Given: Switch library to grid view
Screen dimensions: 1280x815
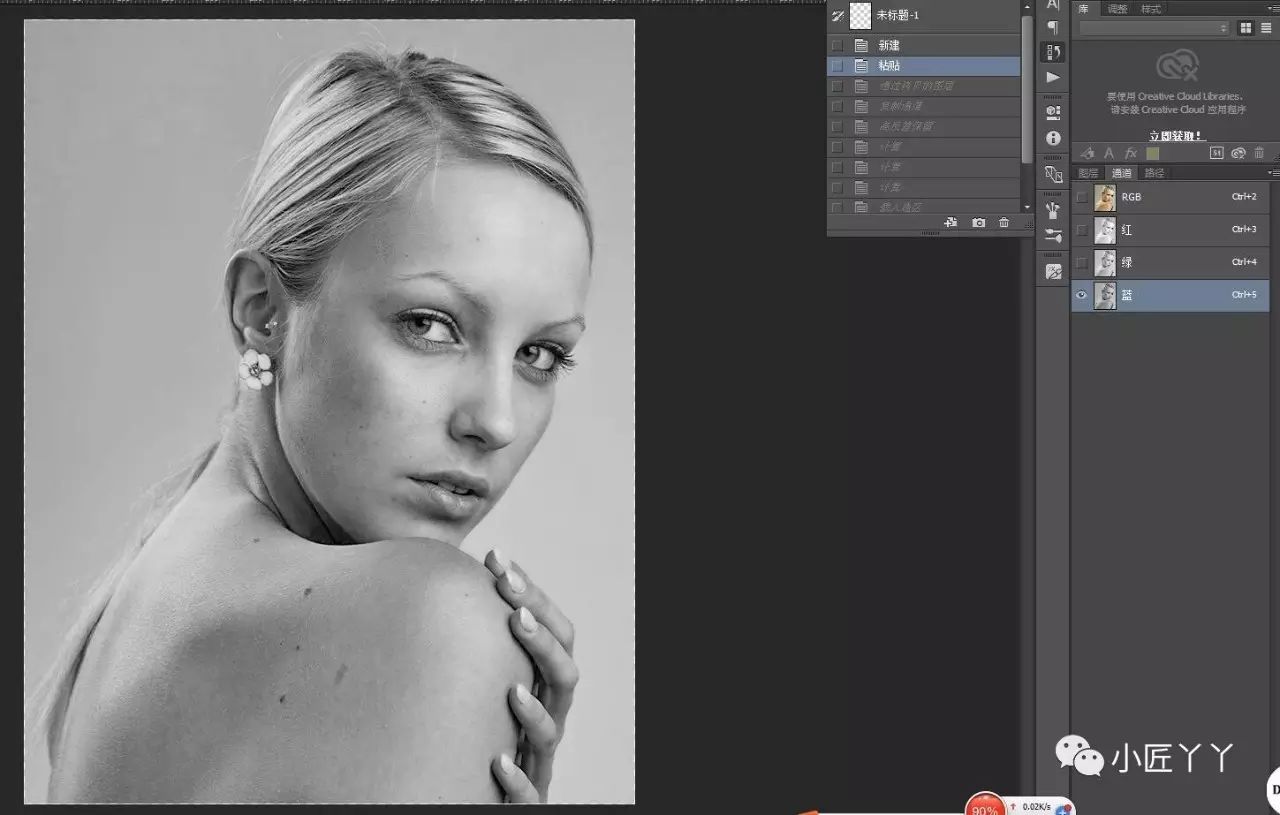Looking at the screenshot, I should click(x=1246, y=28).
